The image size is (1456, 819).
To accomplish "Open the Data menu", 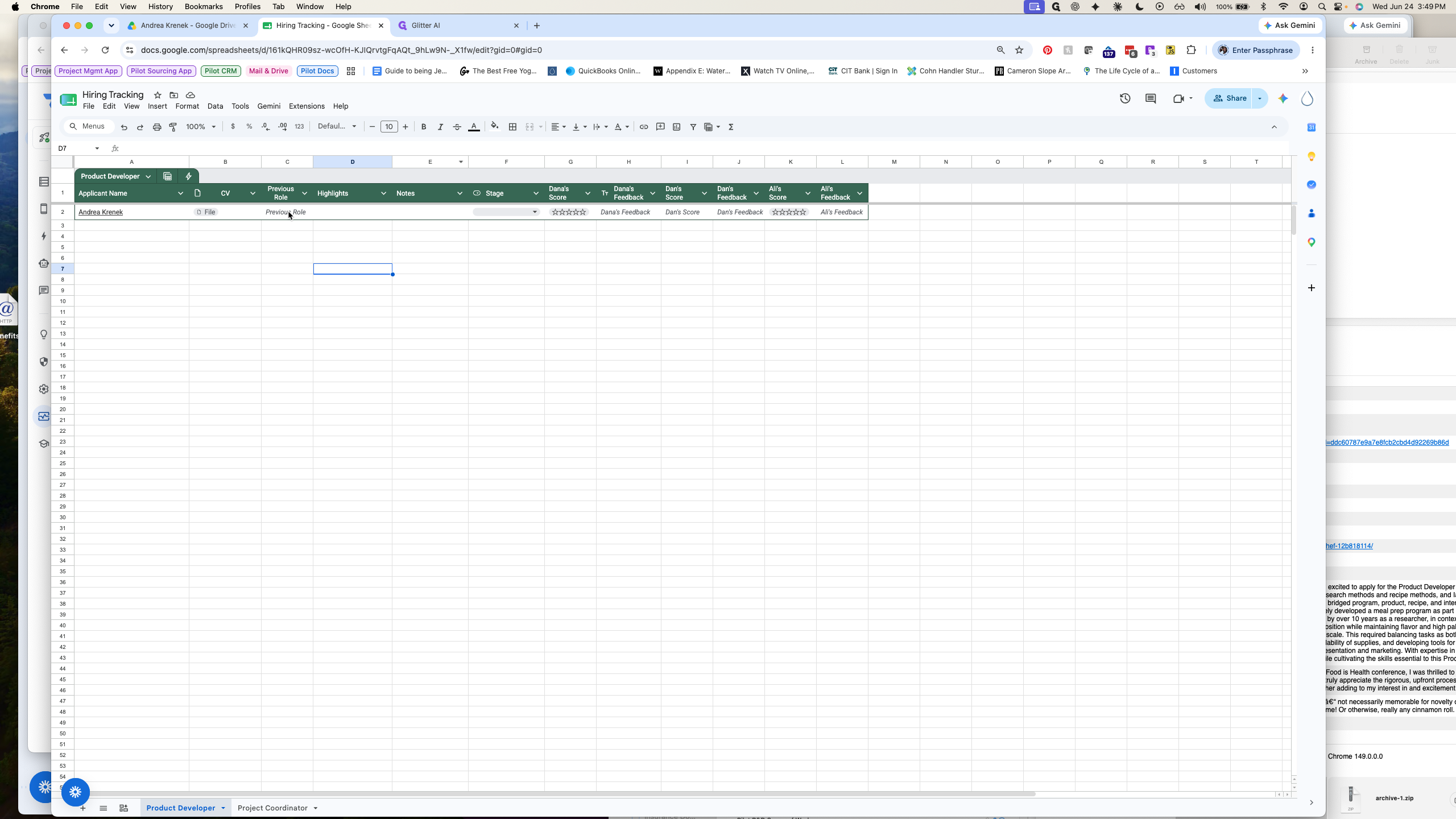I will click(215, 106).
